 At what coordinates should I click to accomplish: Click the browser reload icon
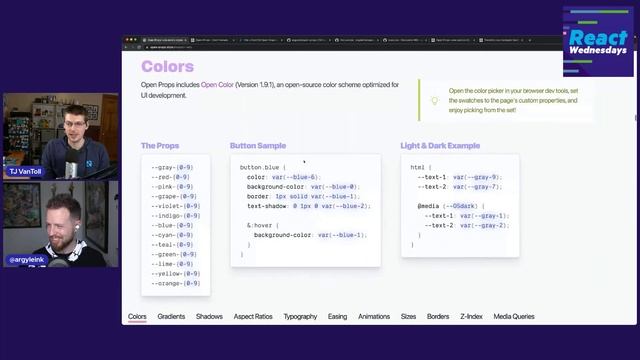(139, 47)
